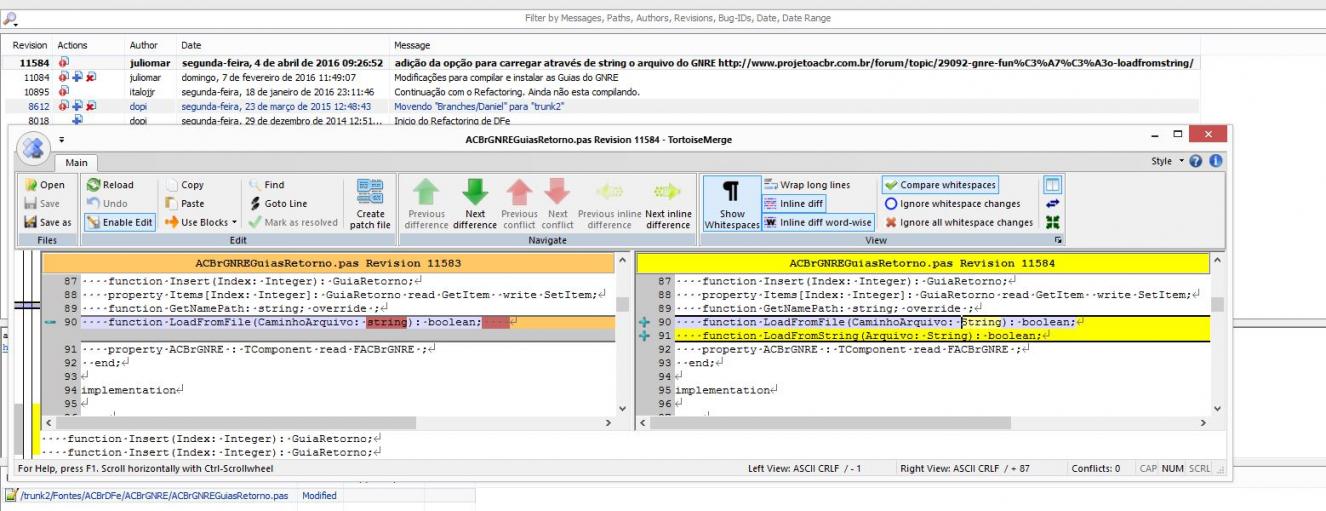Select Ignore whitespace changes
This screenshot has height=511, width=1326.
point(952,203)
